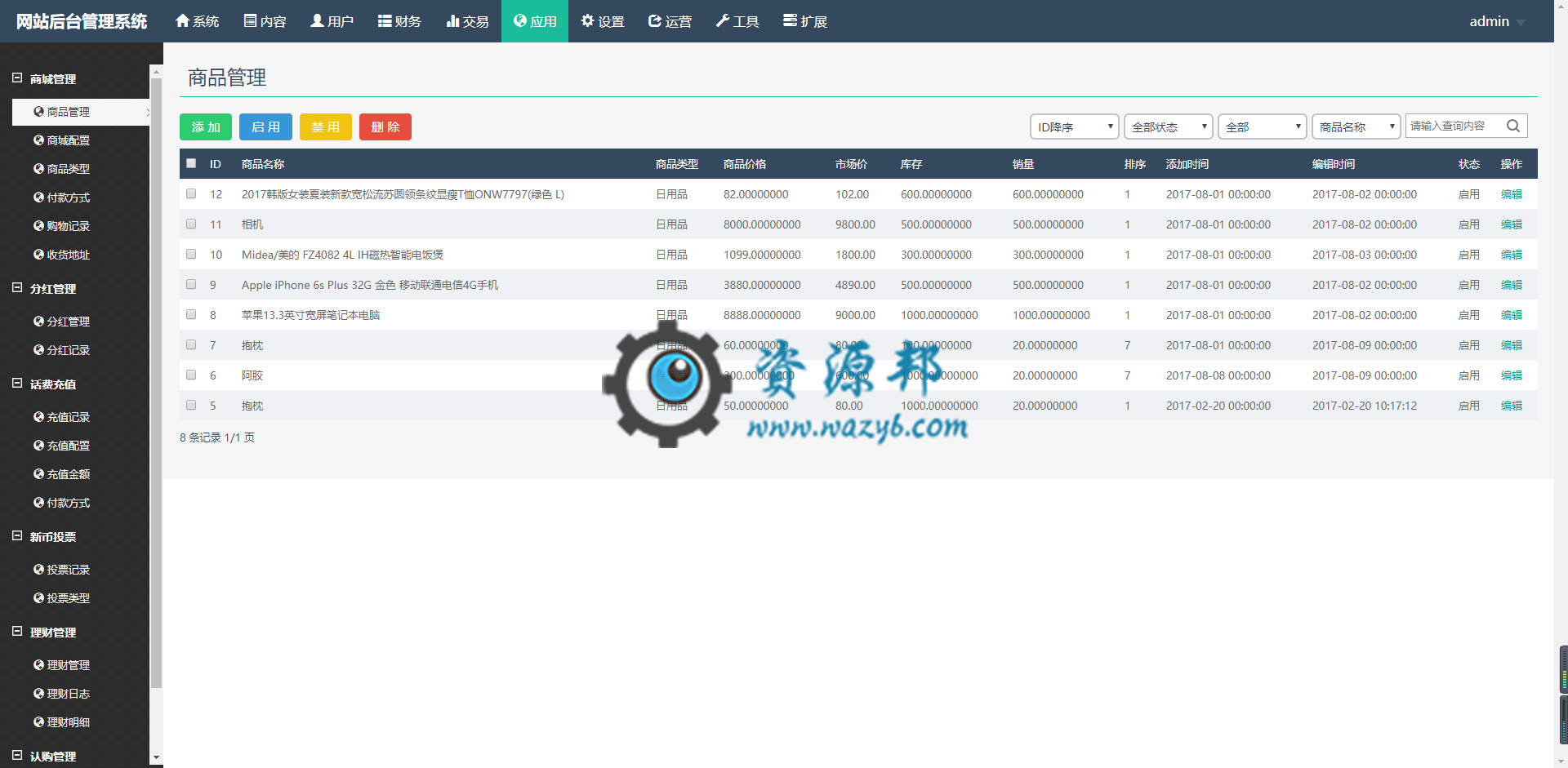Click globe icon beside 理财日志
This screenshot has height=768, width=1568.
(38, 694)
